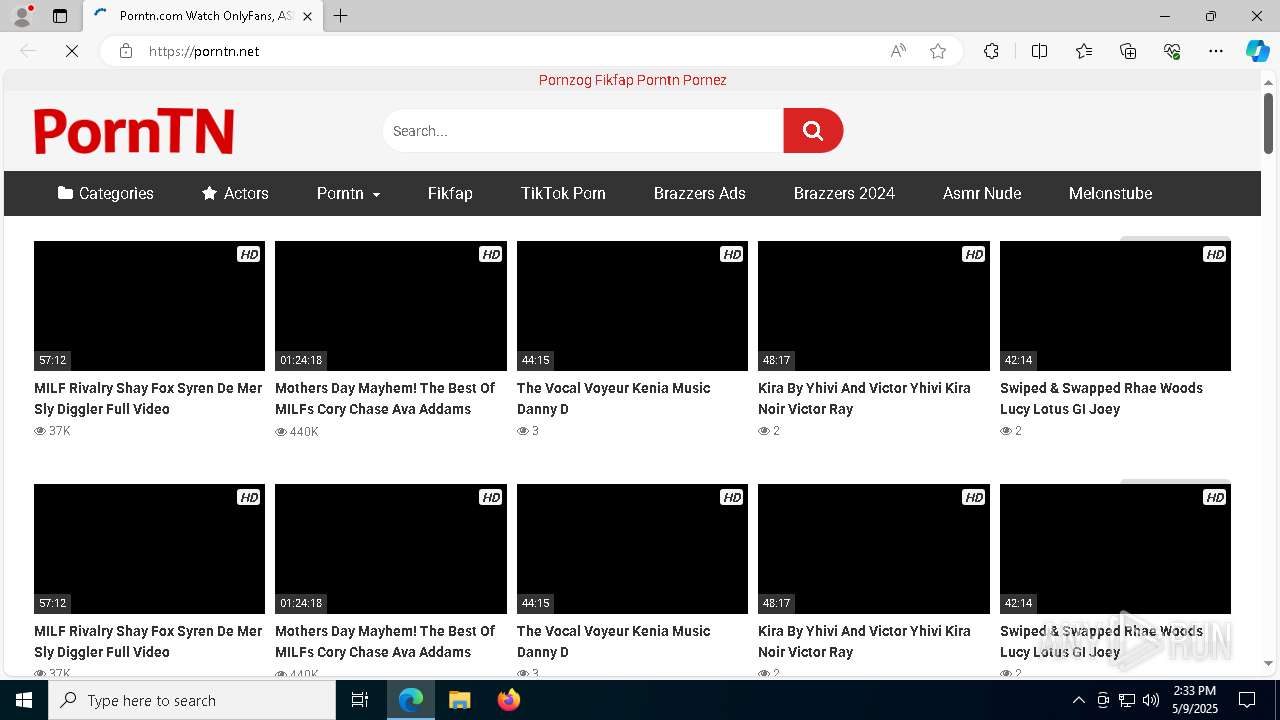Open the tab actions menu icon
1280x720 pixels.
60,16
